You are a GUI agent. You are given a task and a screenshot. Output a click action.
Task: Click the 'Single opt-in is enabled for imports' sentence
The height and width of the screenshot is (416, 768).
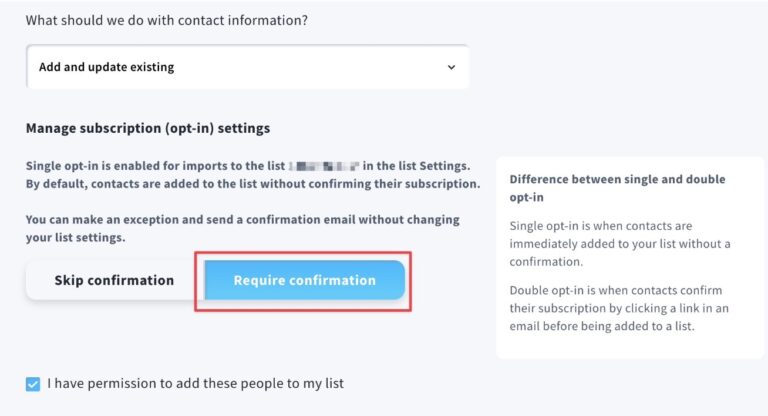(x=248, y=166)
